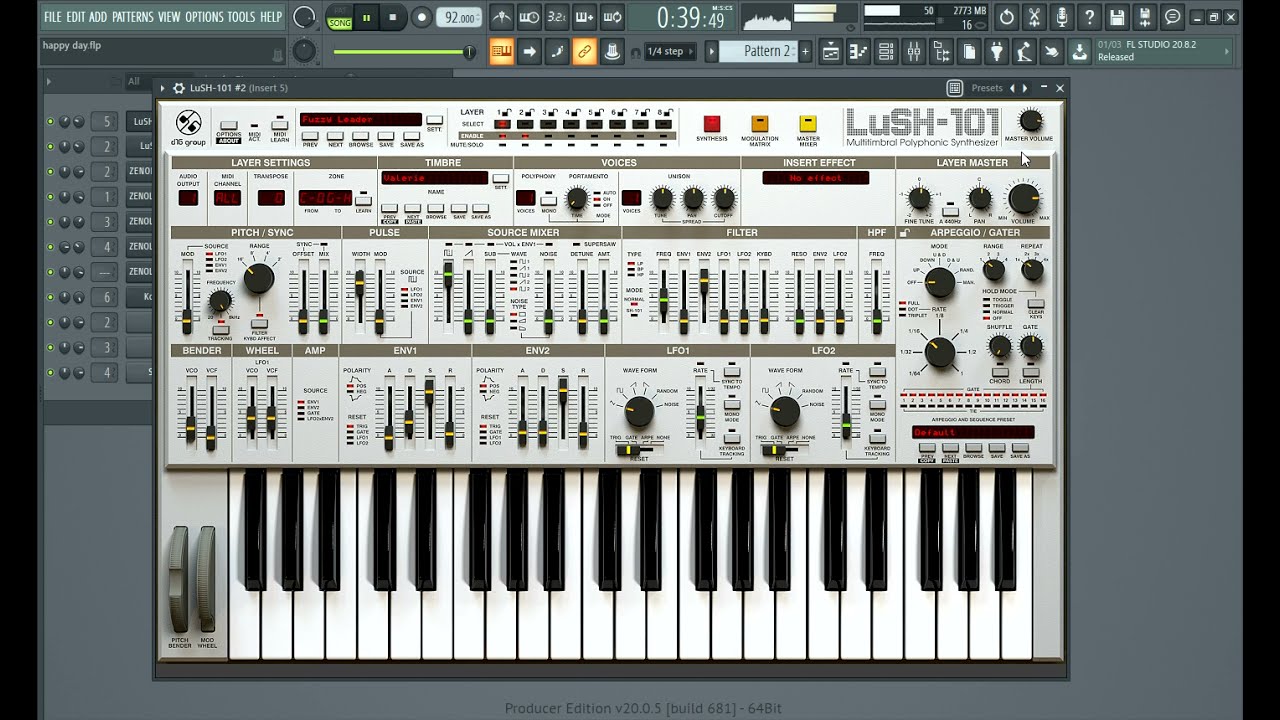Open plugin options arrow in title bar
The image size is (1280, 720).
[x=163, y=88]
